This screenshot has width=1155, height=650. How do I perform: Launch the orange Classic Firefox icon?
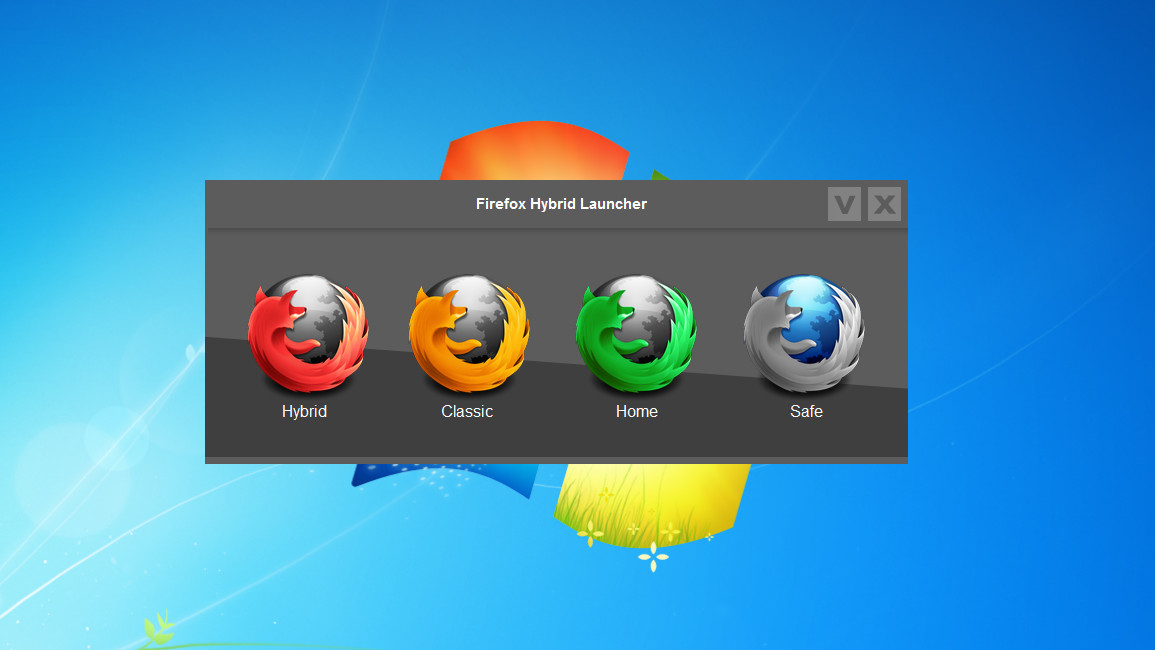(469, 333)
